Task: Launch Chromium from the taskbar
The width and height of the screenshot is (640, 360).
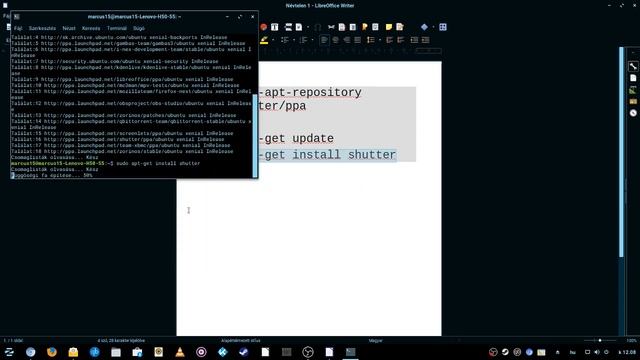Action: [31, 352]
